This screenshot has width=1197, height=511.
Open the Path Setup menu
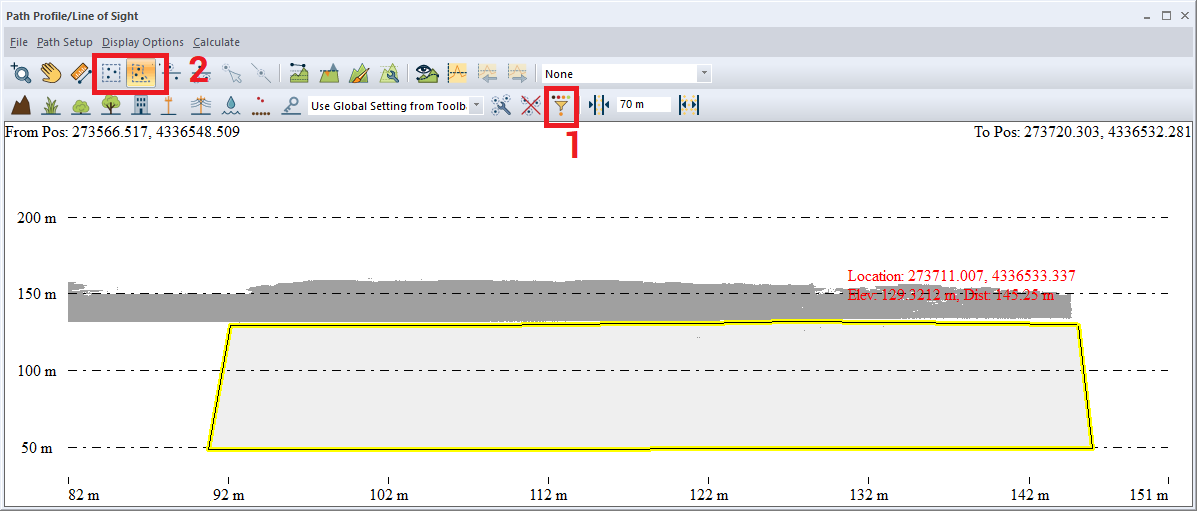64,42
